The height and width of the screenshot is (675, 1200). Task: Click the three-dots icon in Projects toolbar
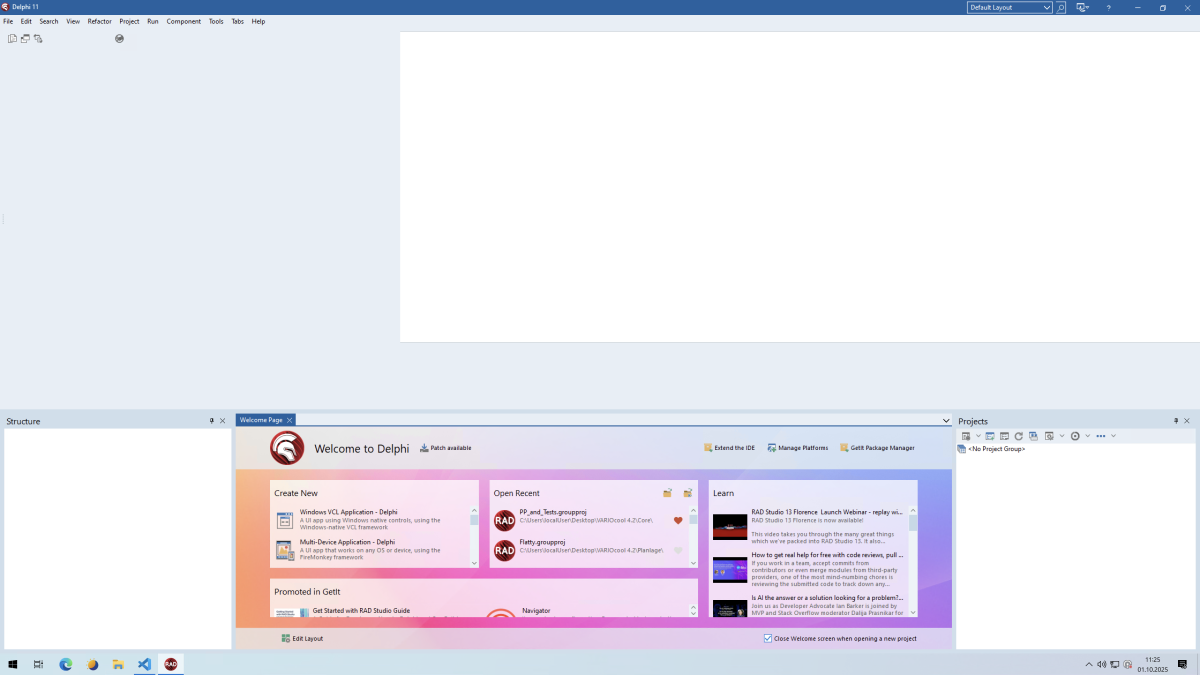pos(1101,436)
